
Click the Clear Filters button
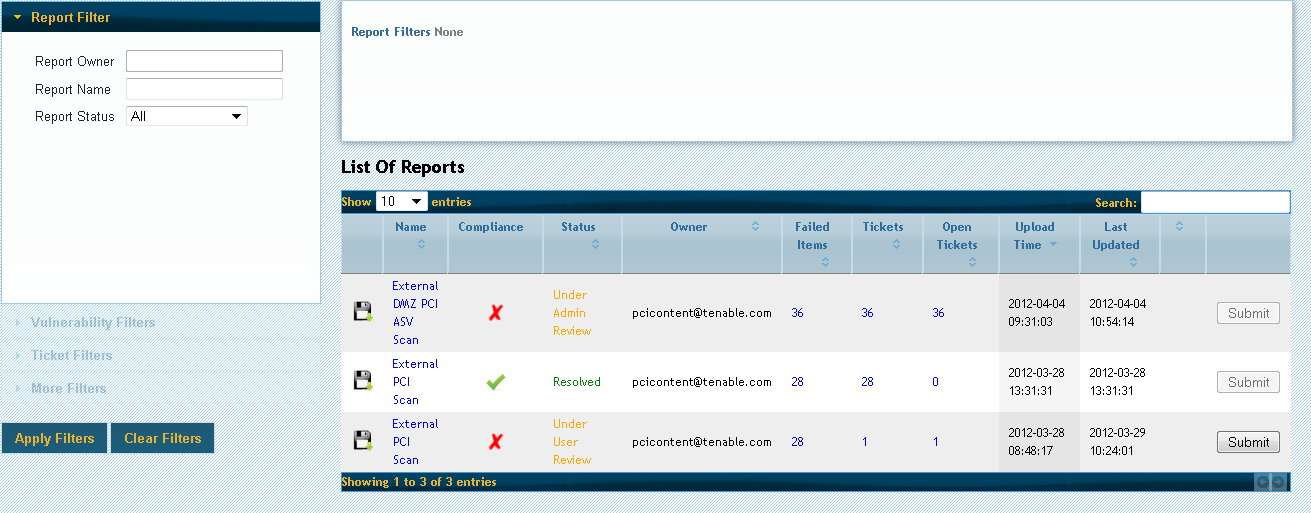162,438
